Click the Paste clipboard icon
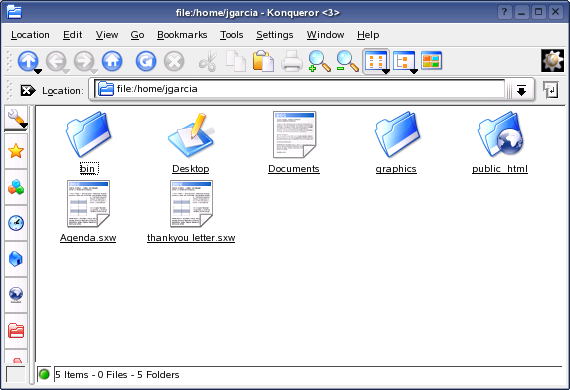The width and height of the screenshot is (570, 390). (x=263, y=61)
